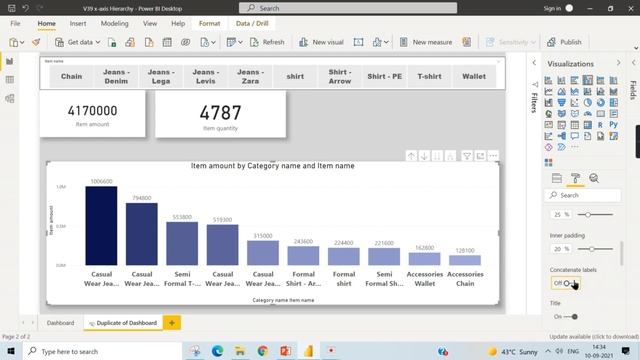Insert a Card visual
The width and height of the screenshot is (640, 360).
pyautogui.click(x=600, y=113)
